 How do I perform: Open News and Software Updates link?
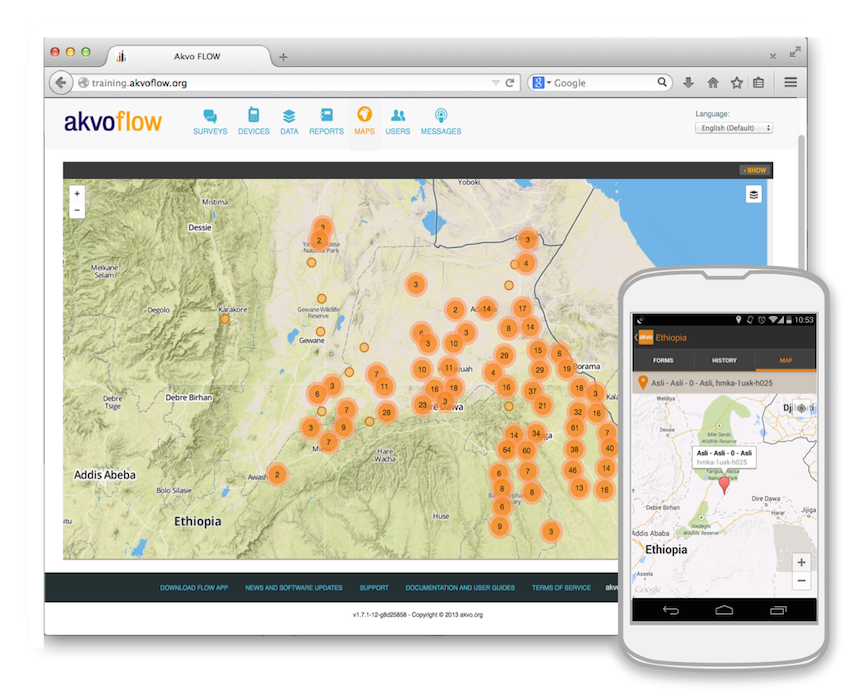[294, 588]
